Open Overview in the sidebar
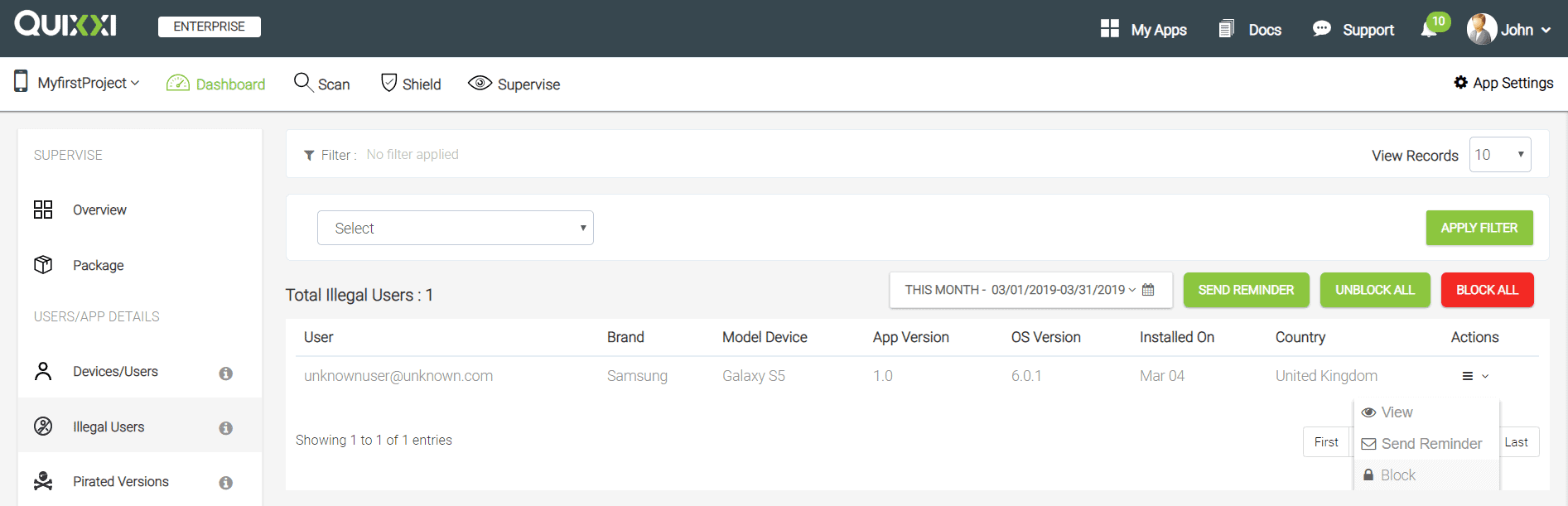 pyautogui.click(x=99, y=210)
